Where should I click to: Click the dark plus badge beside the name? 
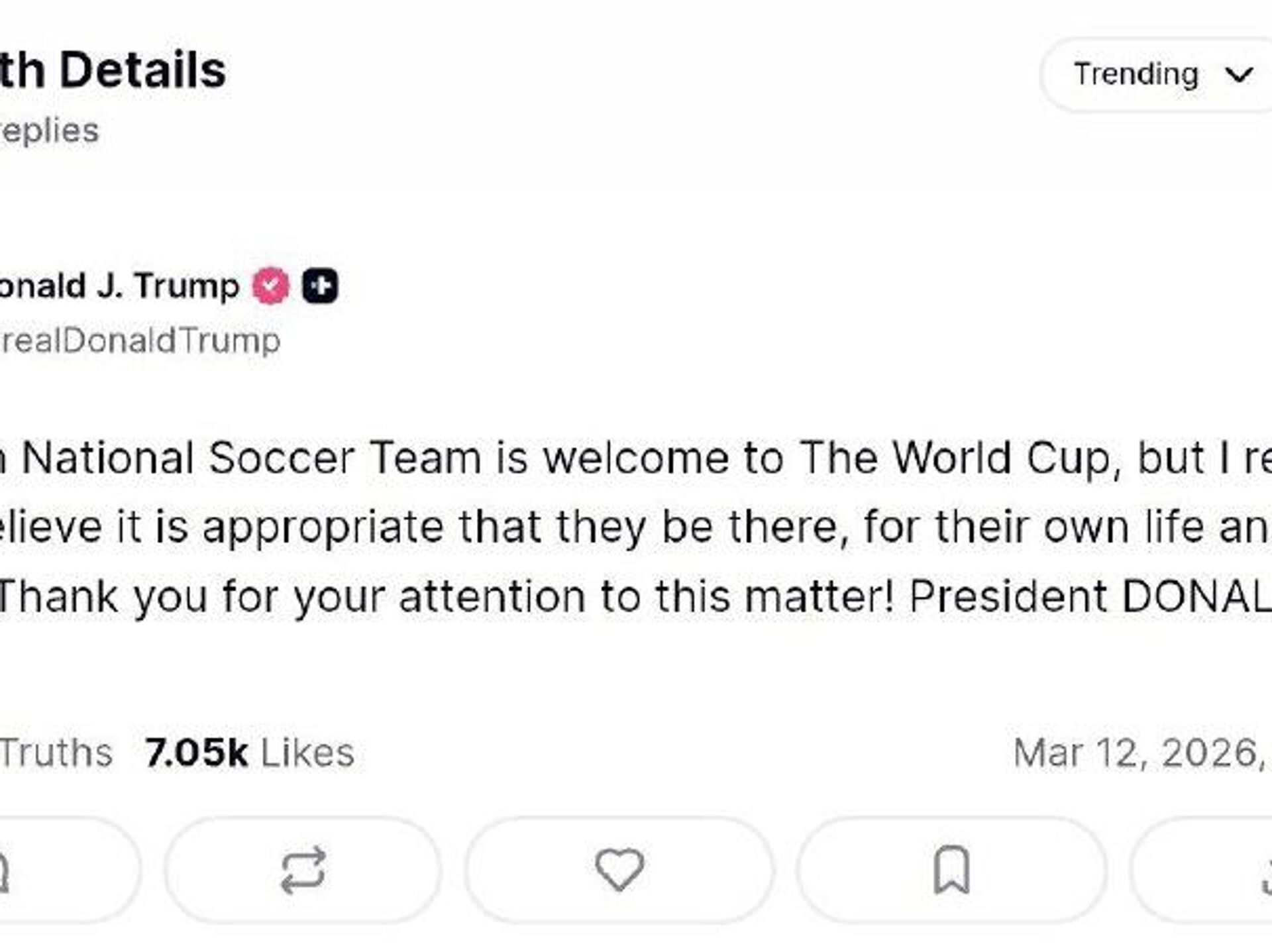coord(321,286)
